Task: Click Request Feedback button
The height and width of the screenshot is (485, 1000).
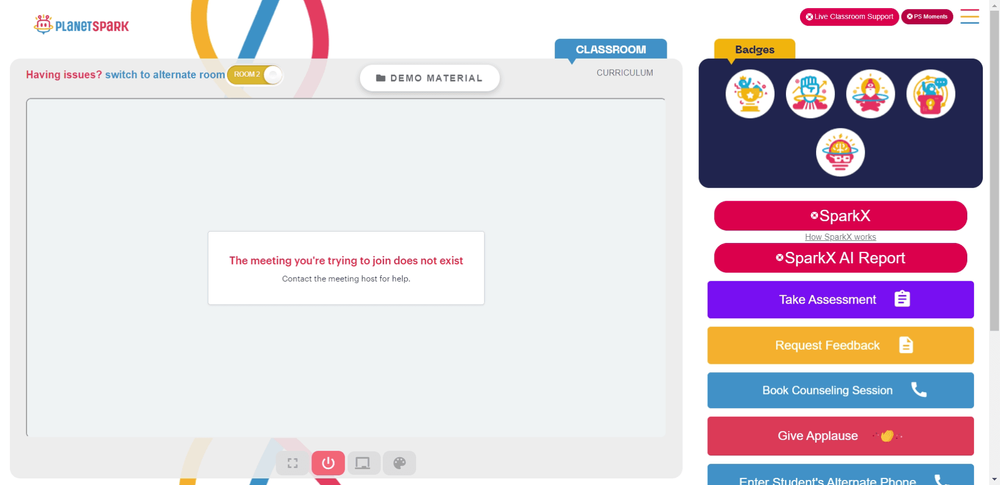Action: coord(841,345)
